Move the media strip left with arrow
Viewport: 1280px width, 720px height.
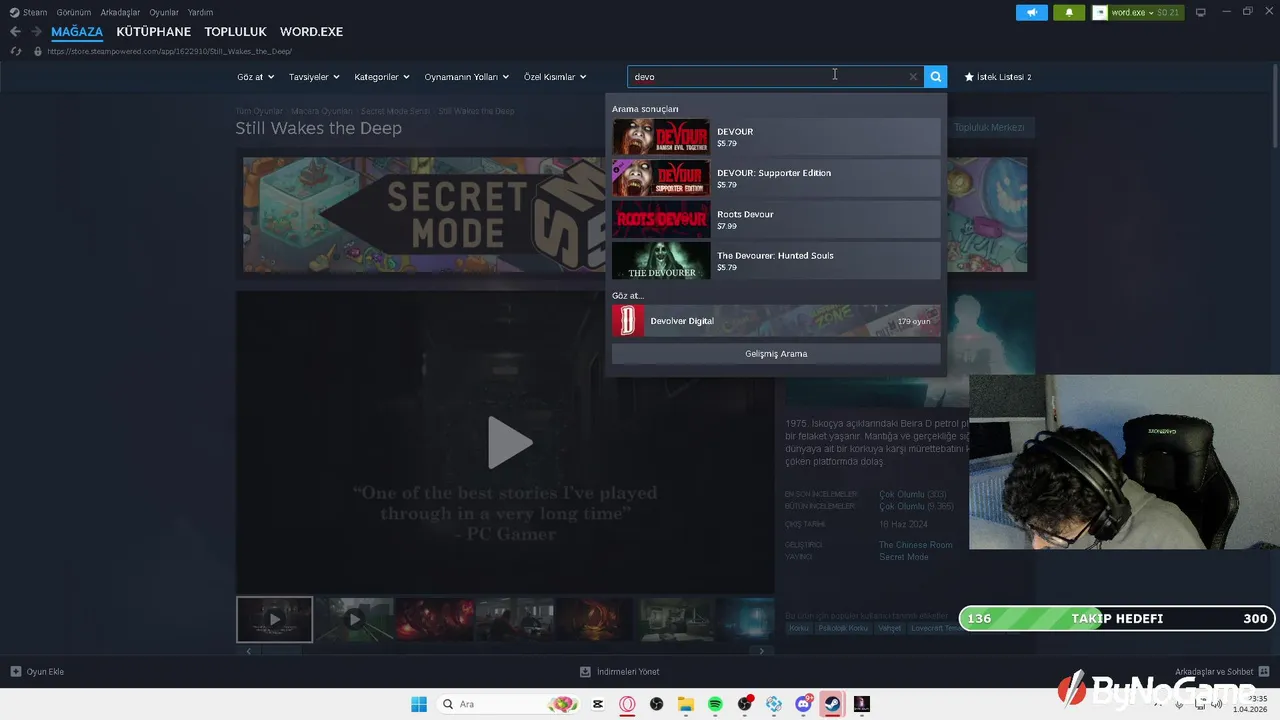249,651
